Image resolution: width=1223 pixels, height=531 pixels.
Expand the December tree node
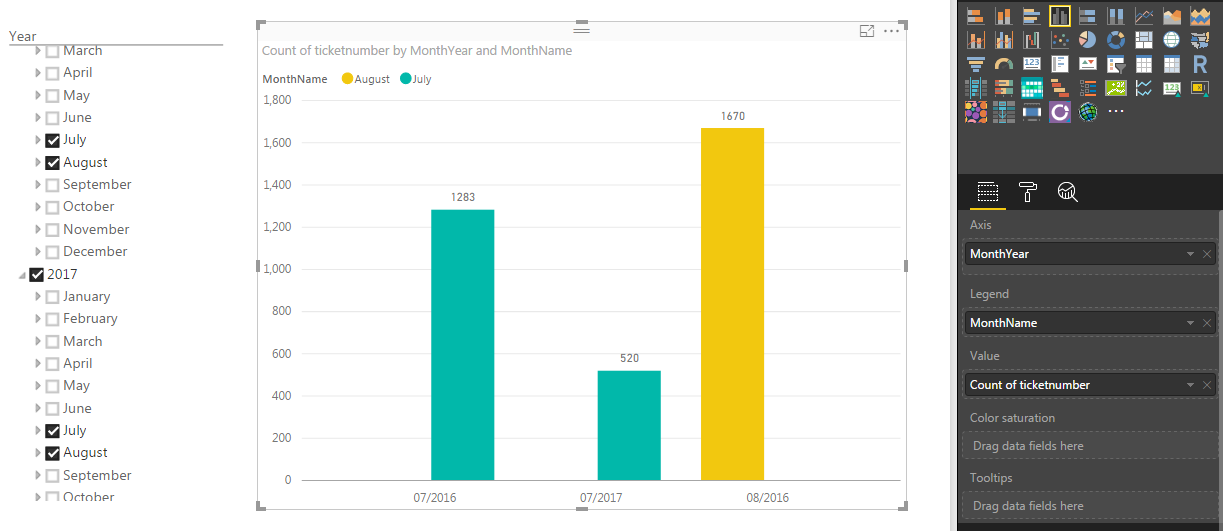[39, 251]
